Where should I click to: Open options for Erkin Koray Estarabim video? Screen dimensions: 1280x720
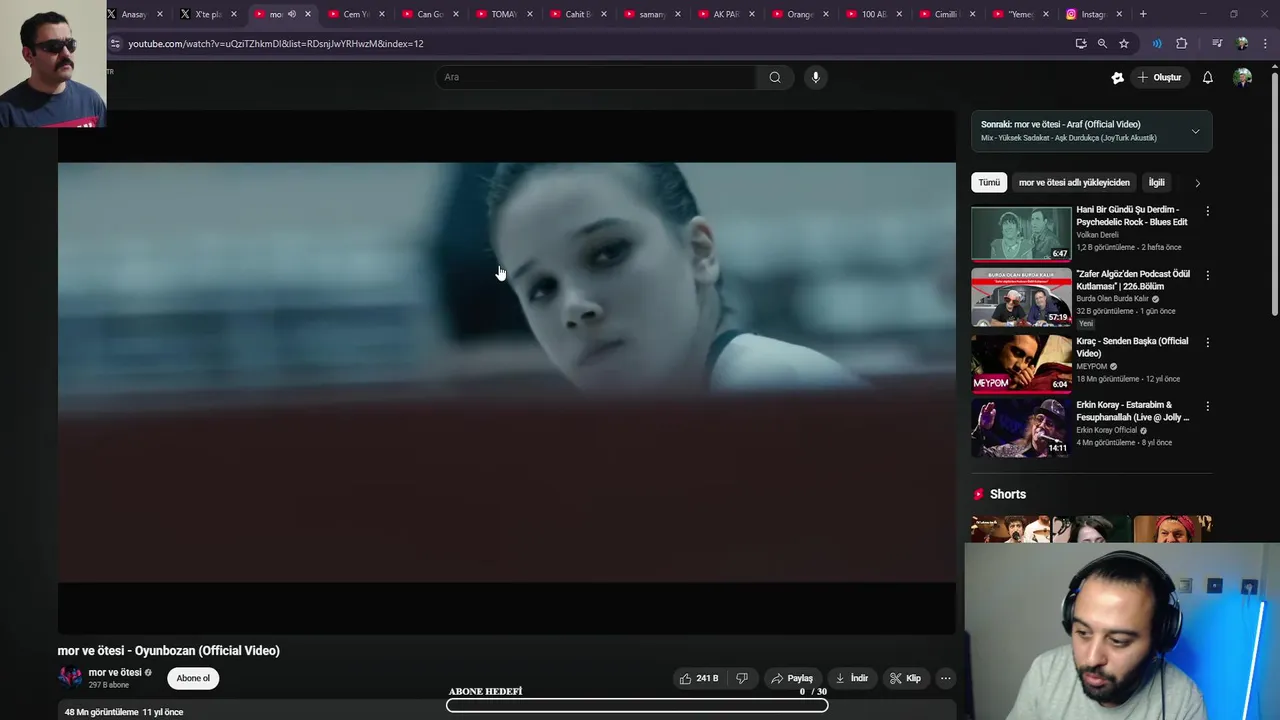coord(1207,406)
